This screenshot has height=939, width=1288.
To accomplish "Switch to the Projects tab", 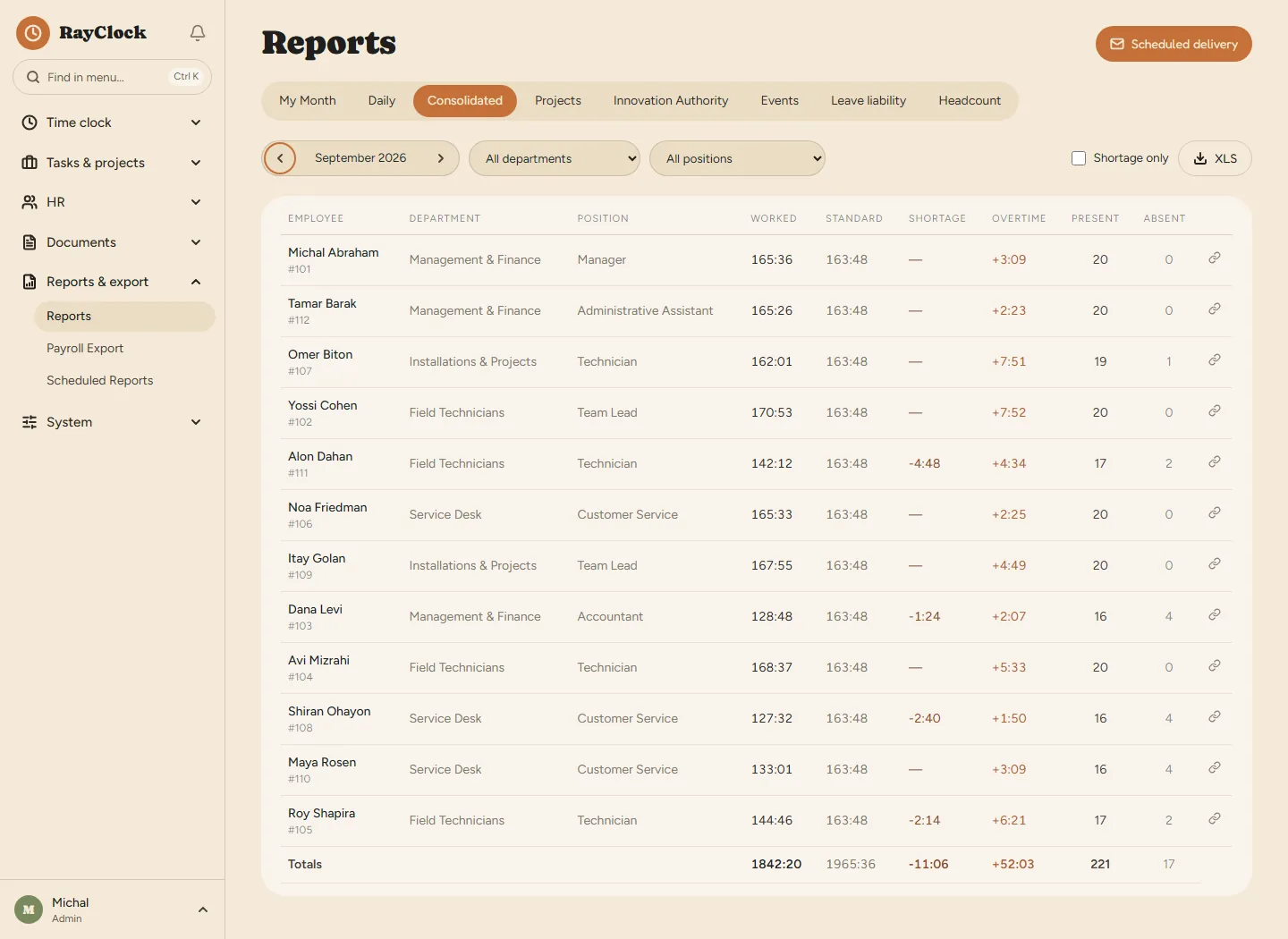I will coord(558,101).
